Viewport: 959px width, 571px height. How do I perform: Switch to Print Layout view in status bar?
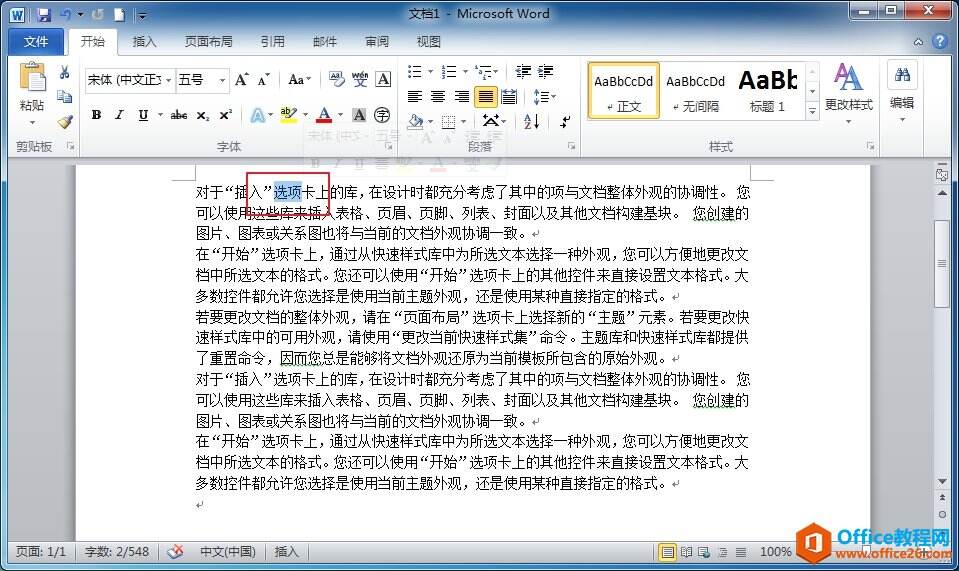pos(667,552)
